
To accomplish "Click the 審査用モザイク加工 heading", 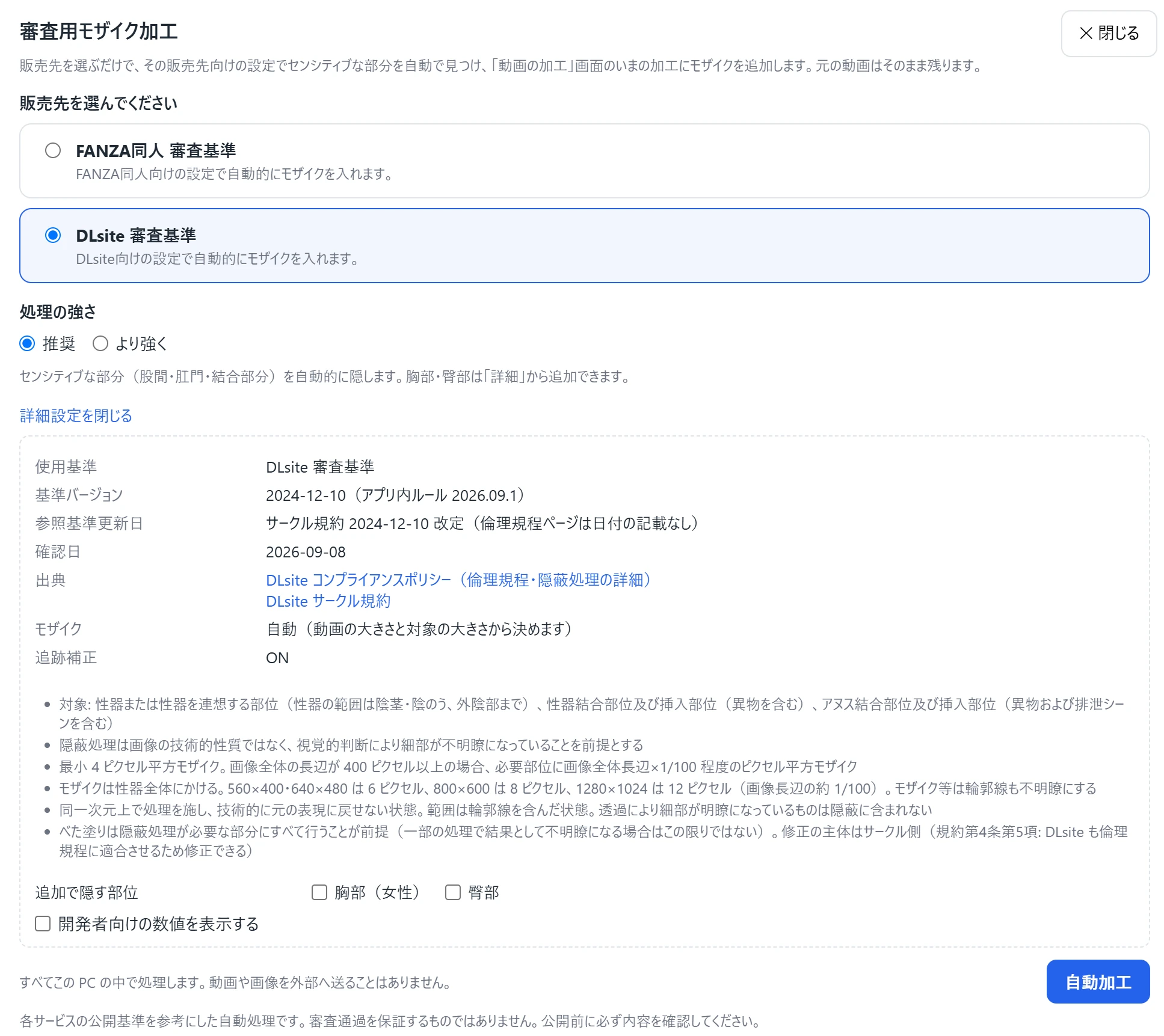I will (x=99, y=31).
